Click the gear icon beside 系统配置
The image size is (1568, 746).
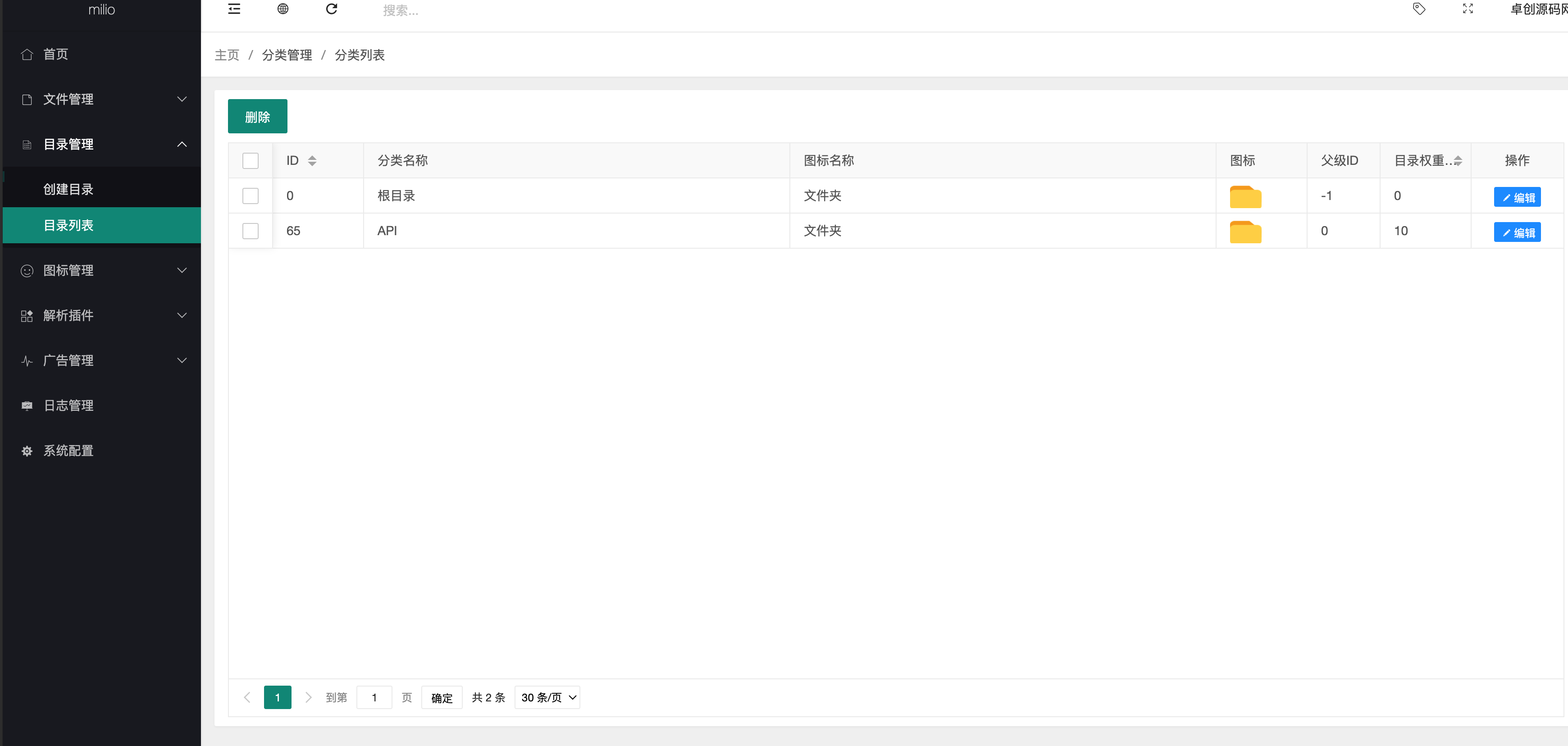point(27,451)
